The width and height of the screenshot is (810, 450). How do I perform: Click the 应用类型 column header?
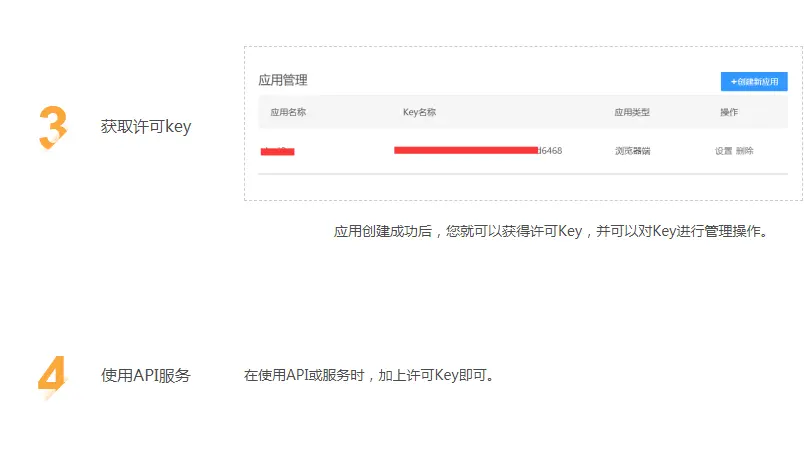point(631,112)
